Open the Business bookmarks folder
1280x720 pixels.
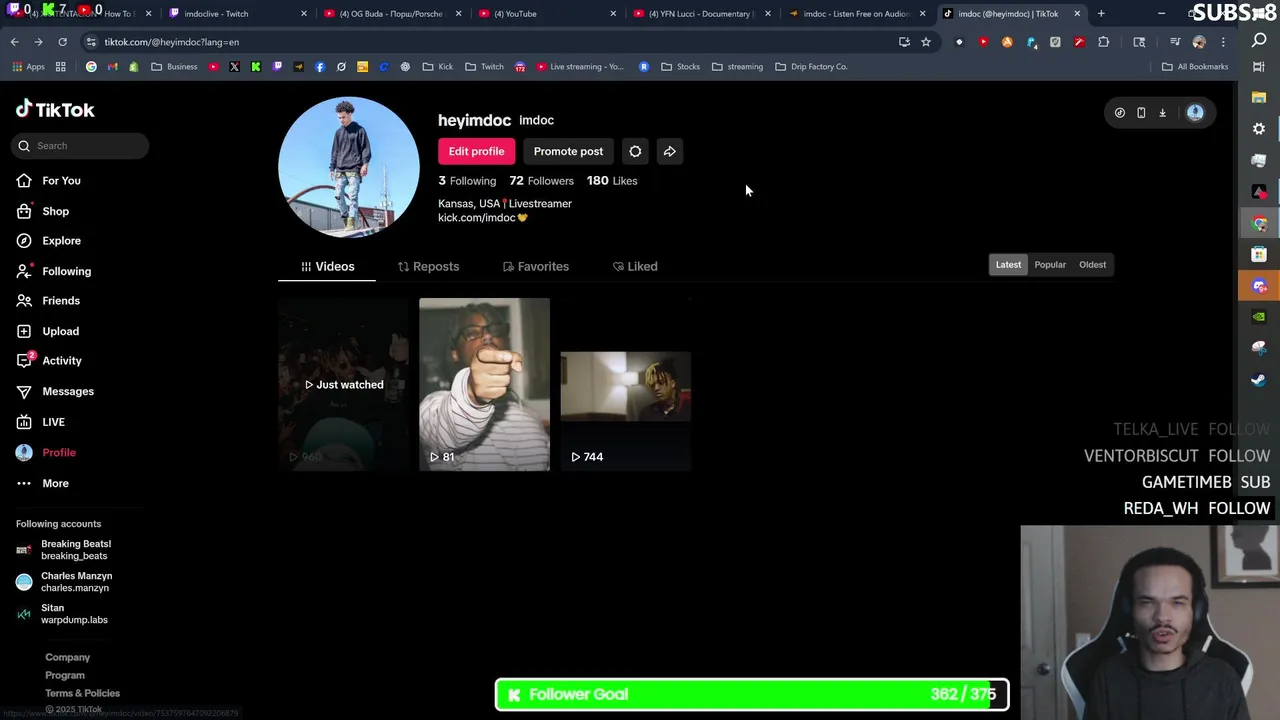(175, 67)
